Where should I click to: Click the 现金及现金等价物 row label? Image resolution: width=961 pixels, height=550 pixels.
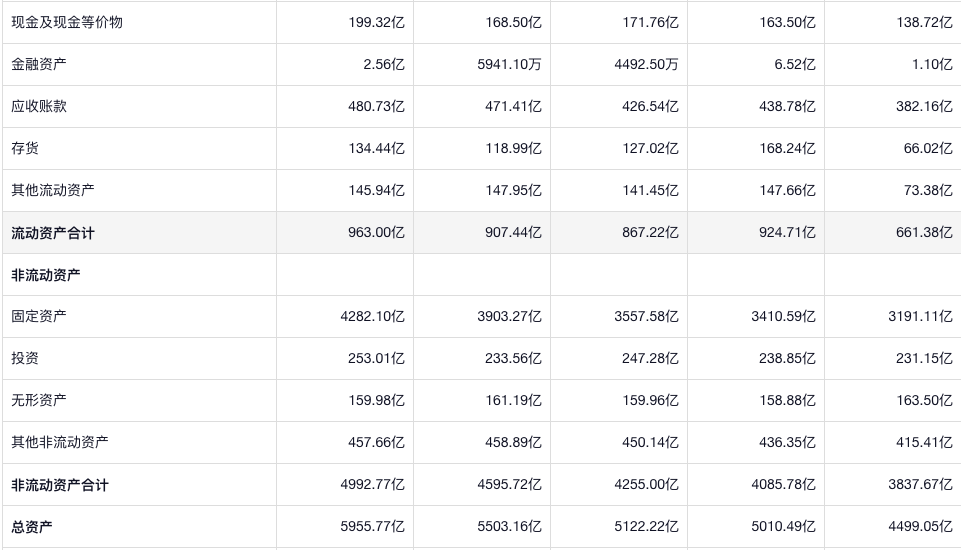tap(67, 22)
